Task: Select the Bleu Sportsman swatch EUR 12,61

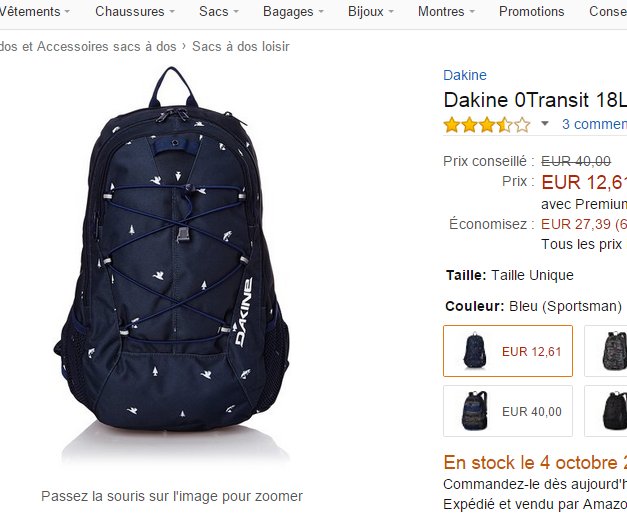Action: [x=508, y=351]
